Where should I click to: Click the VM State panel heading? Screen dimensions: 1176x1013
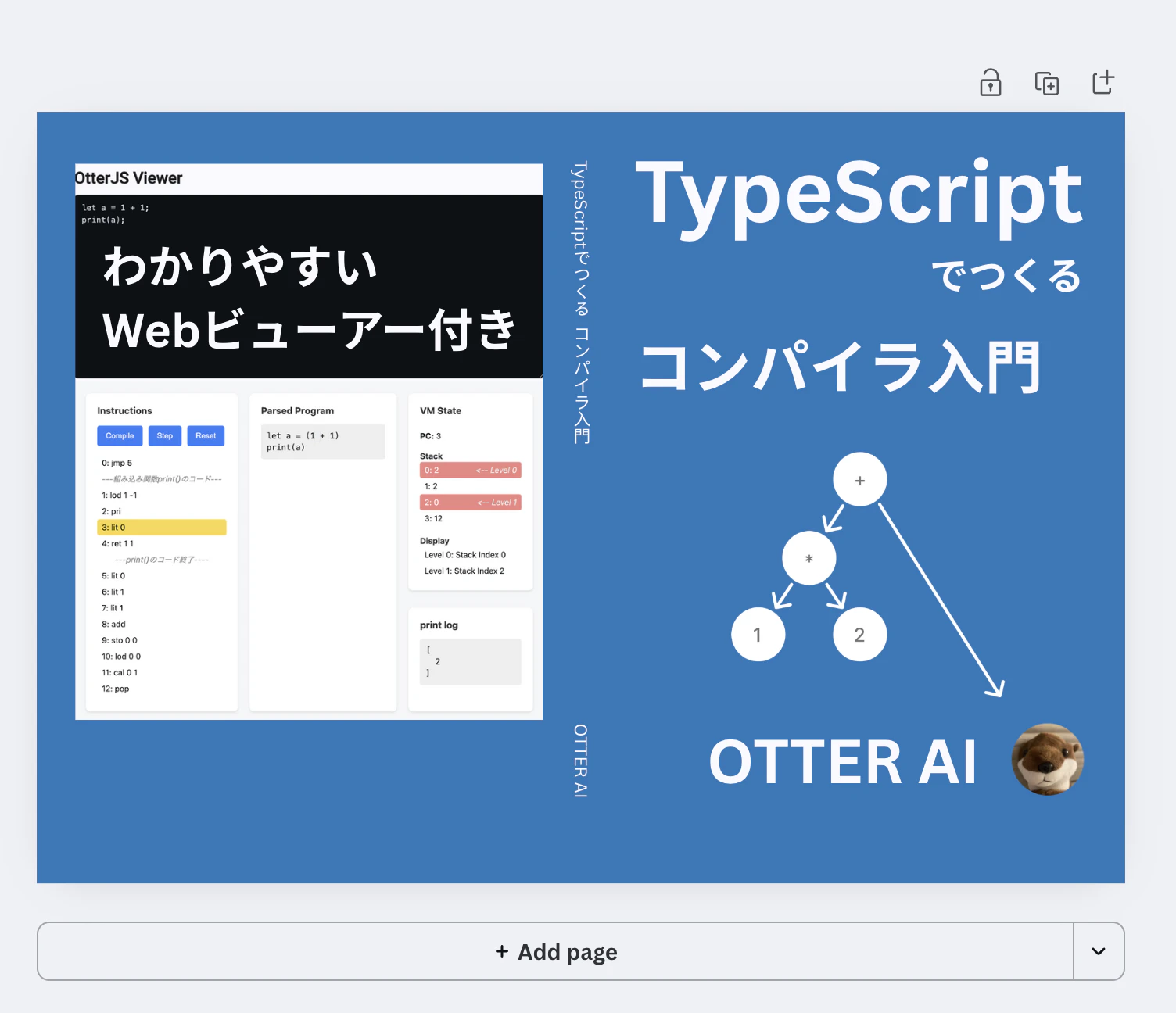coord(440,411)
